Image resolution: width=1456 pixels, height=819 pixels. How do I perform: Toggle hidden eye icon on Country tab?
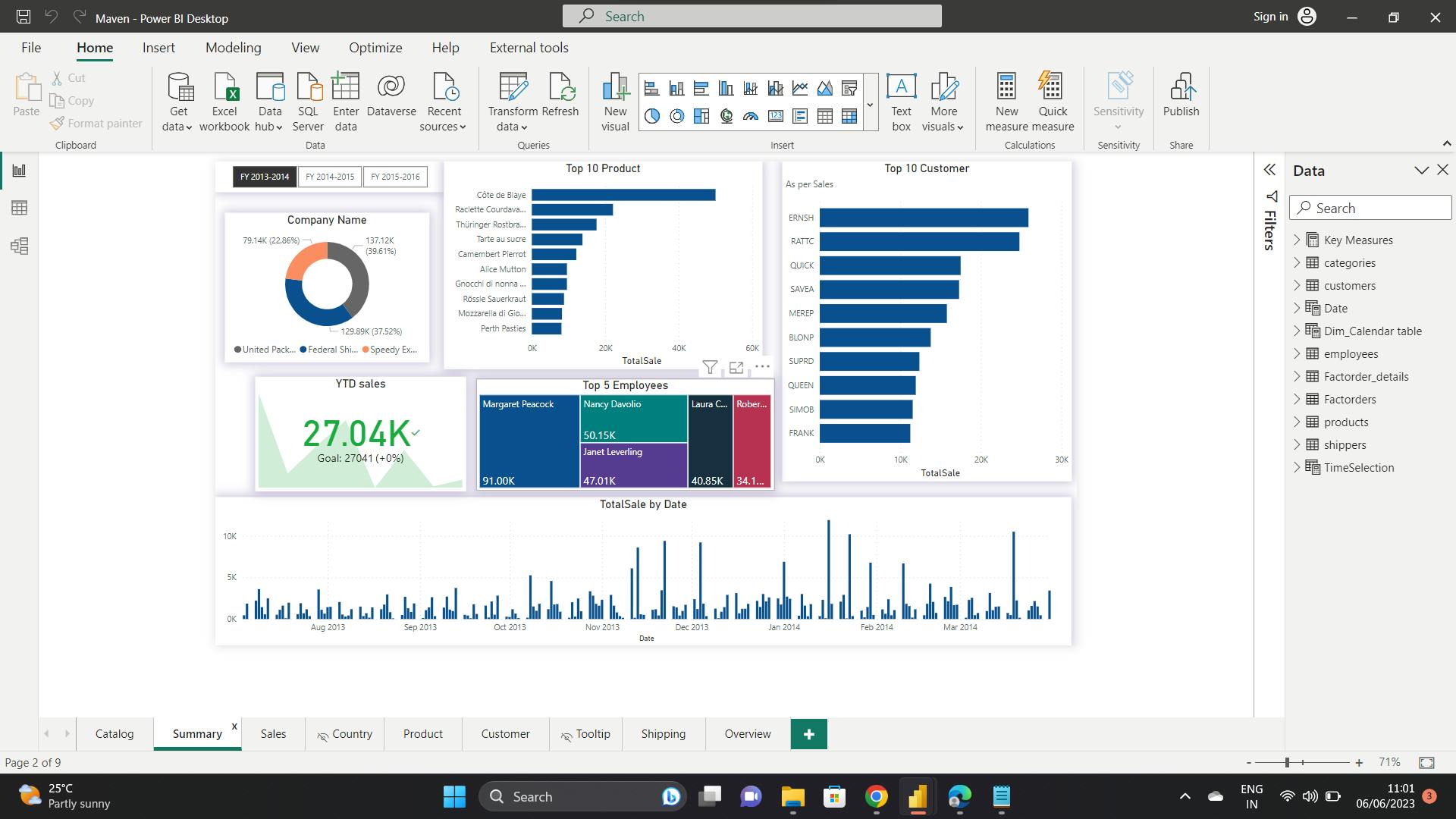coord(322,736)
